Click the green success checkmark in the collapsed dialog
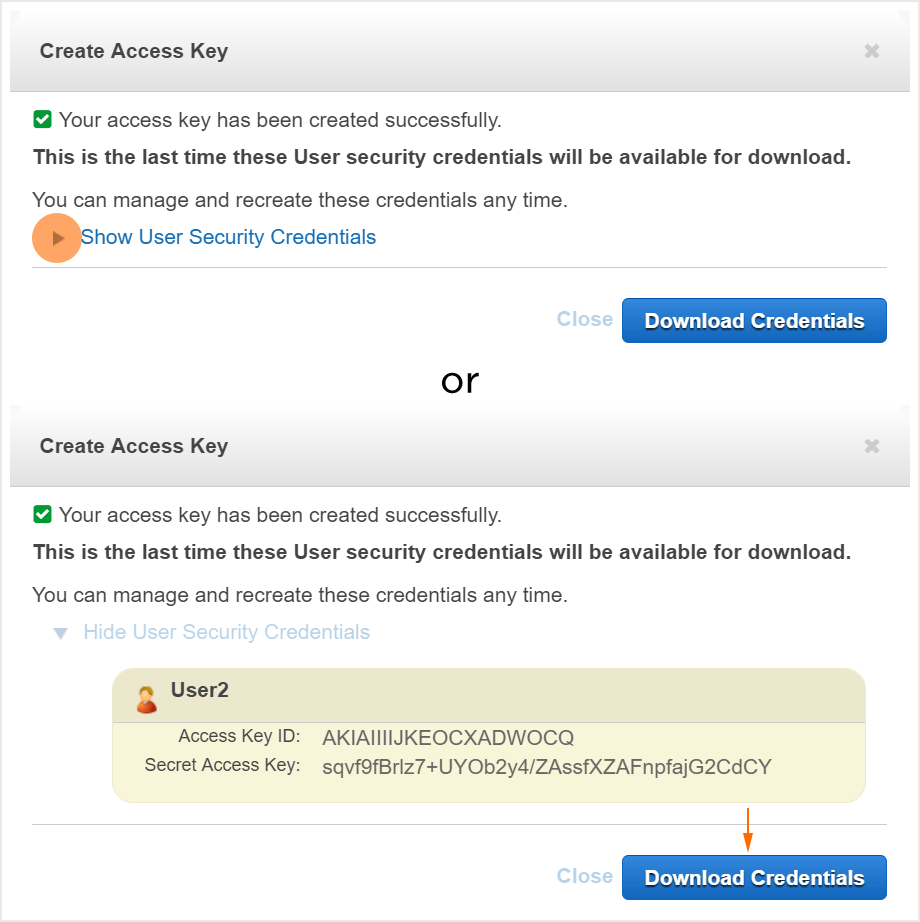 pyautogui.click(x=42, y=120)
